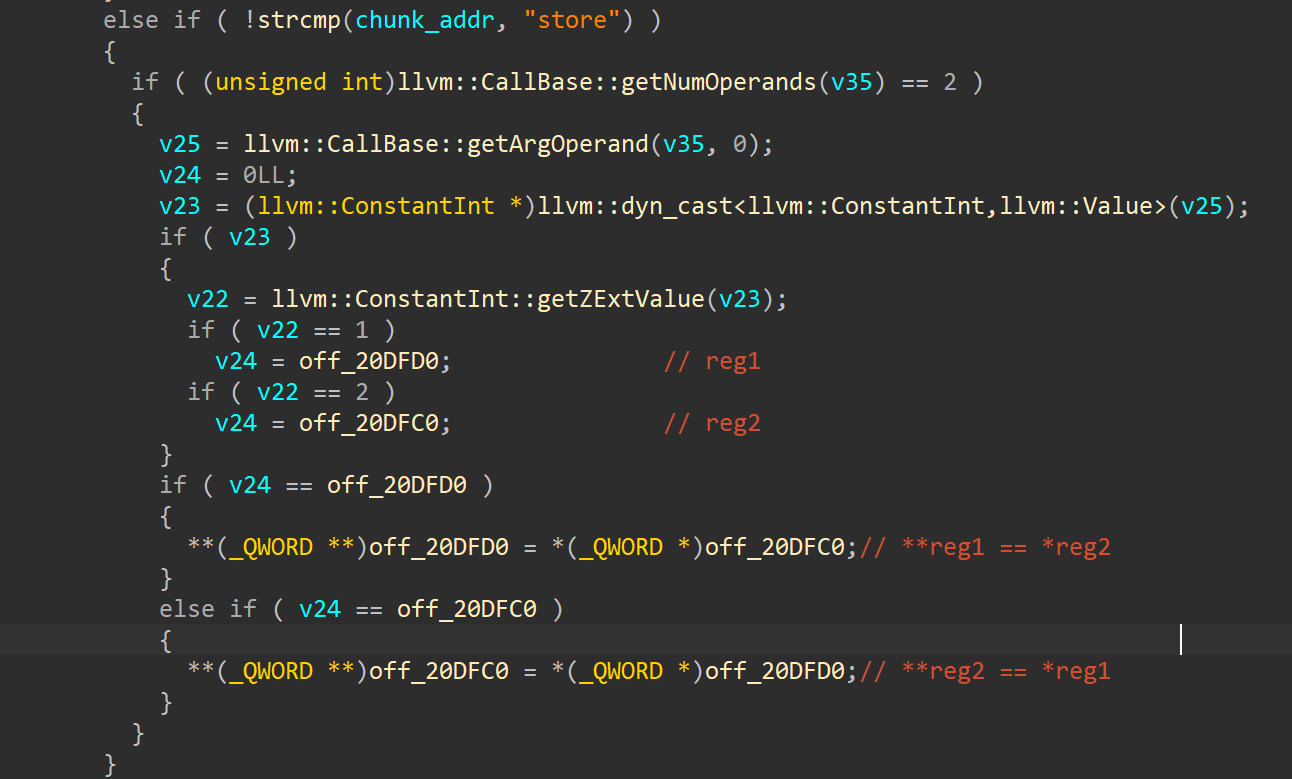Viewport: 1292px width, 779px height.
Task: Click the 'v22 == 1' condition
Action: point(312,330)
